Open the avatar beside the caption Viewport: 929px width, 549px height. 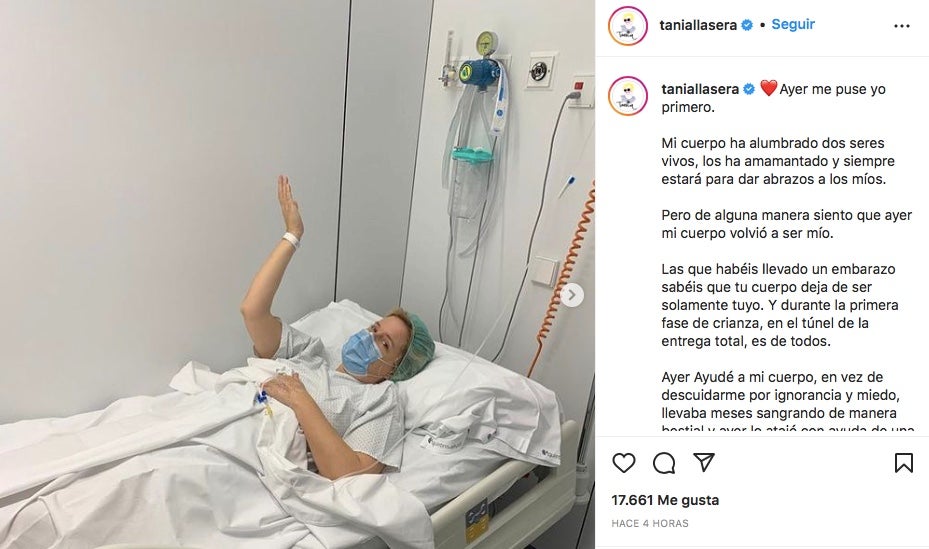pos(627,95)
